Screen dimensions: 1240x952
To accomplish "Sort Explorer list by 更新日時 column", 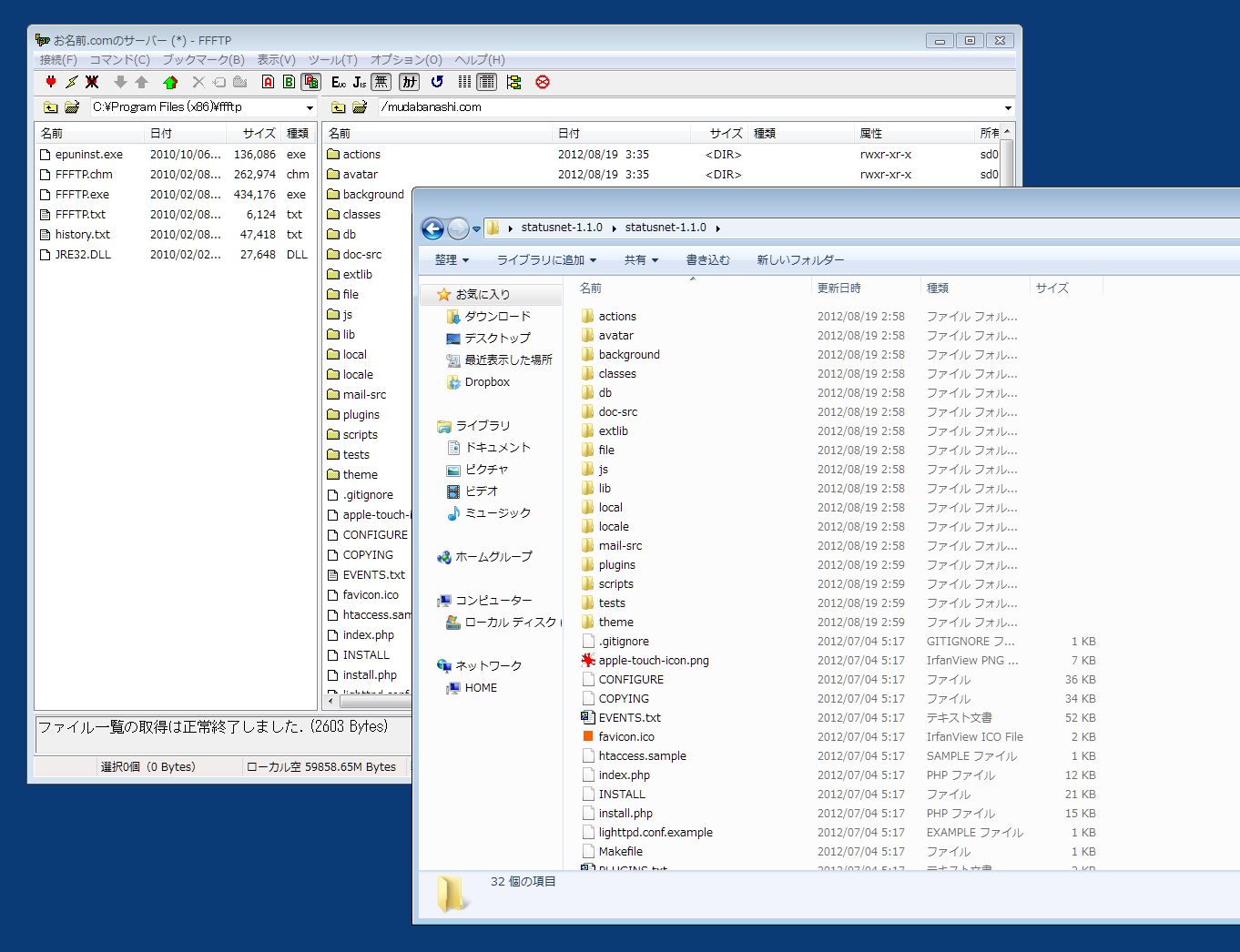I will (x=866, y=288).
